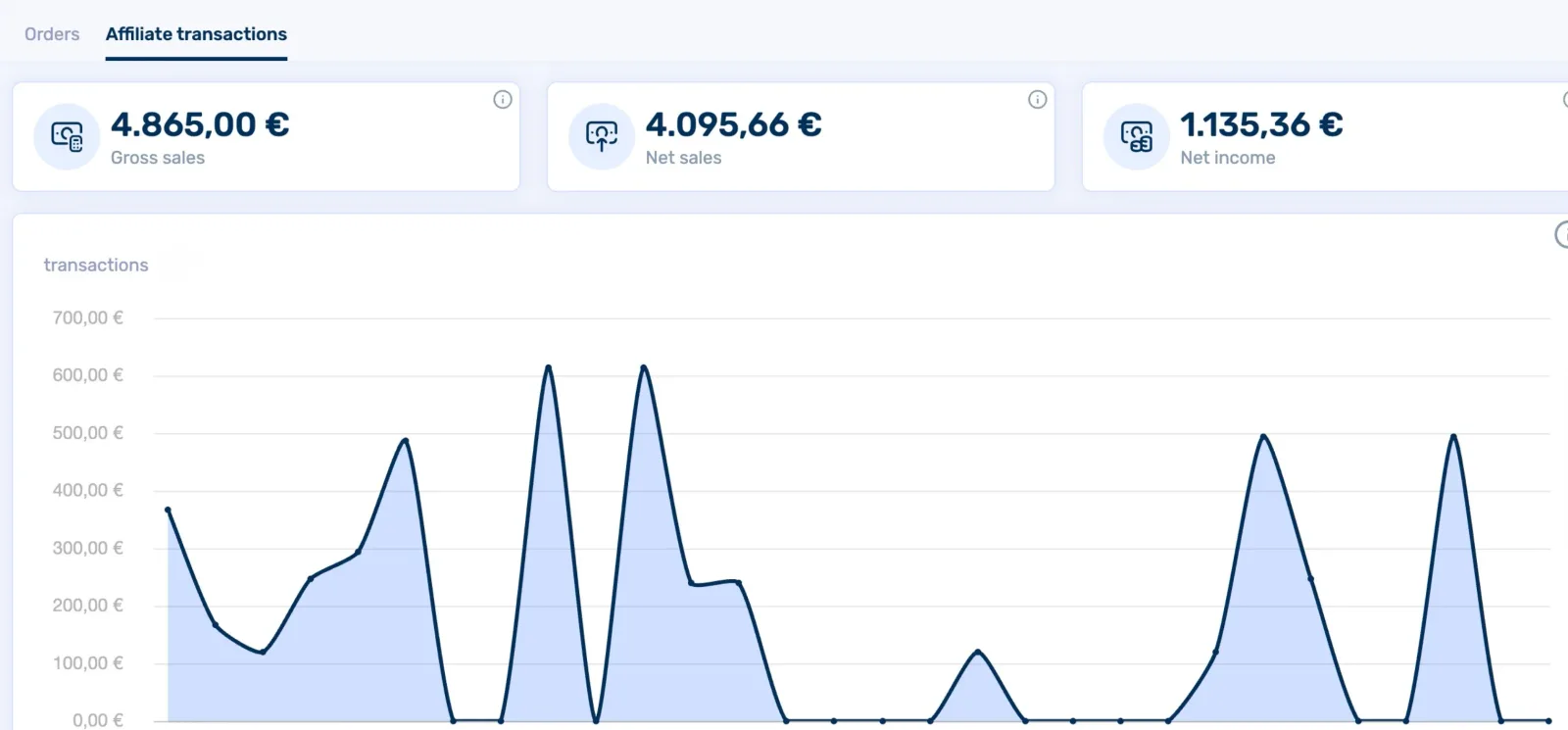Click the 300,00 € axis label
The image size is (1568, 730).
(88, 548)
